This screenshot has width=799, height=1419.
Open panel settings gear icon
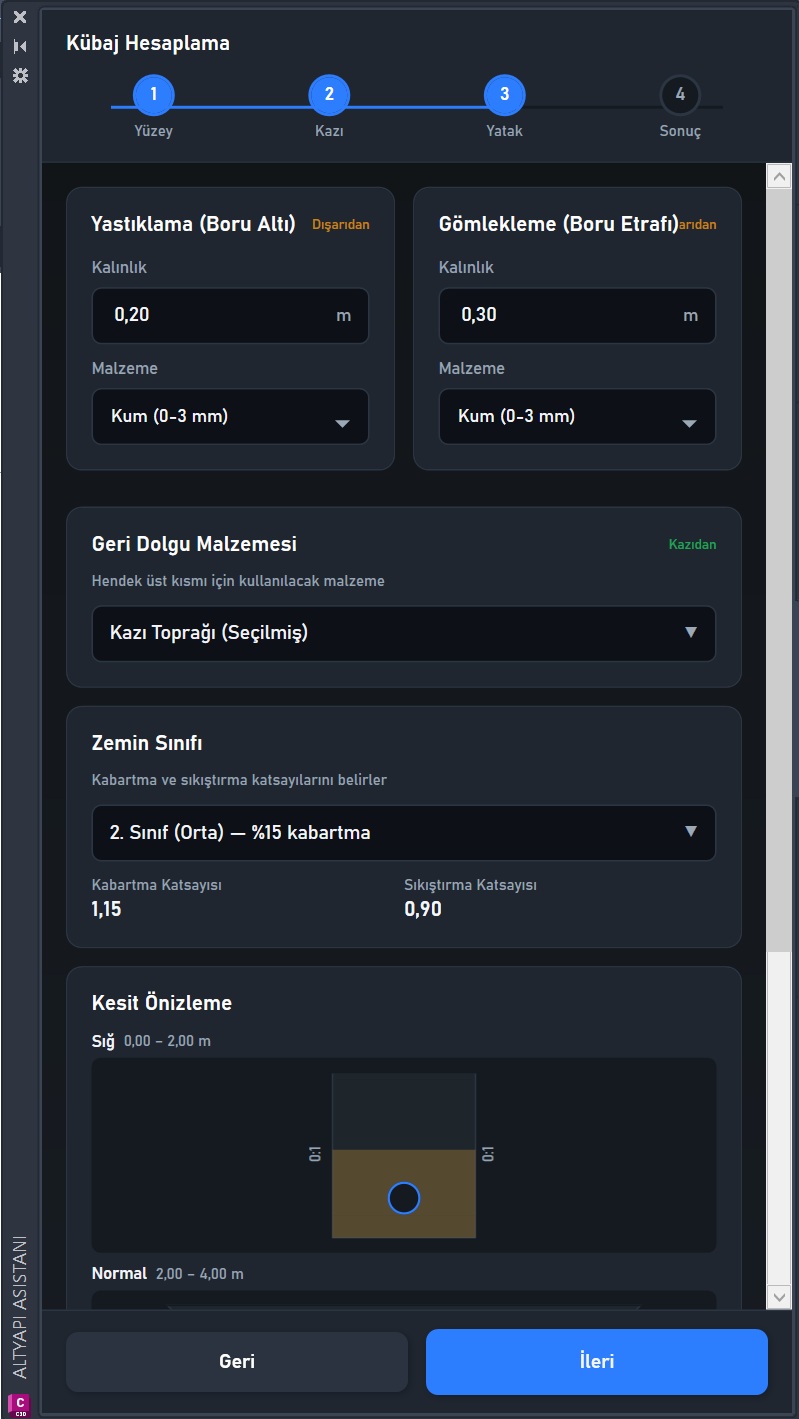click(x=20, y=75)
